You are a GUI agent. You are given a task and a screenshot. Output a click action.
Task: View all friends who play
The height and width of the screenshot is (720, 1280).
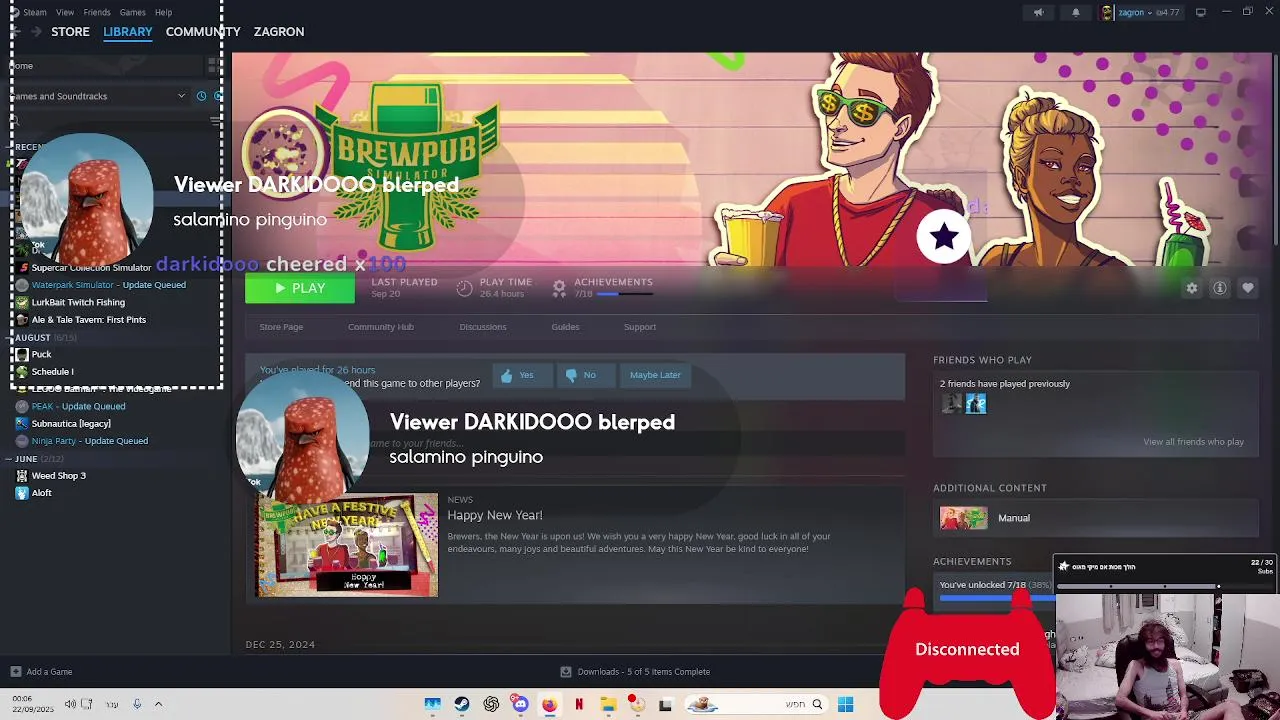coord(1193,442)
